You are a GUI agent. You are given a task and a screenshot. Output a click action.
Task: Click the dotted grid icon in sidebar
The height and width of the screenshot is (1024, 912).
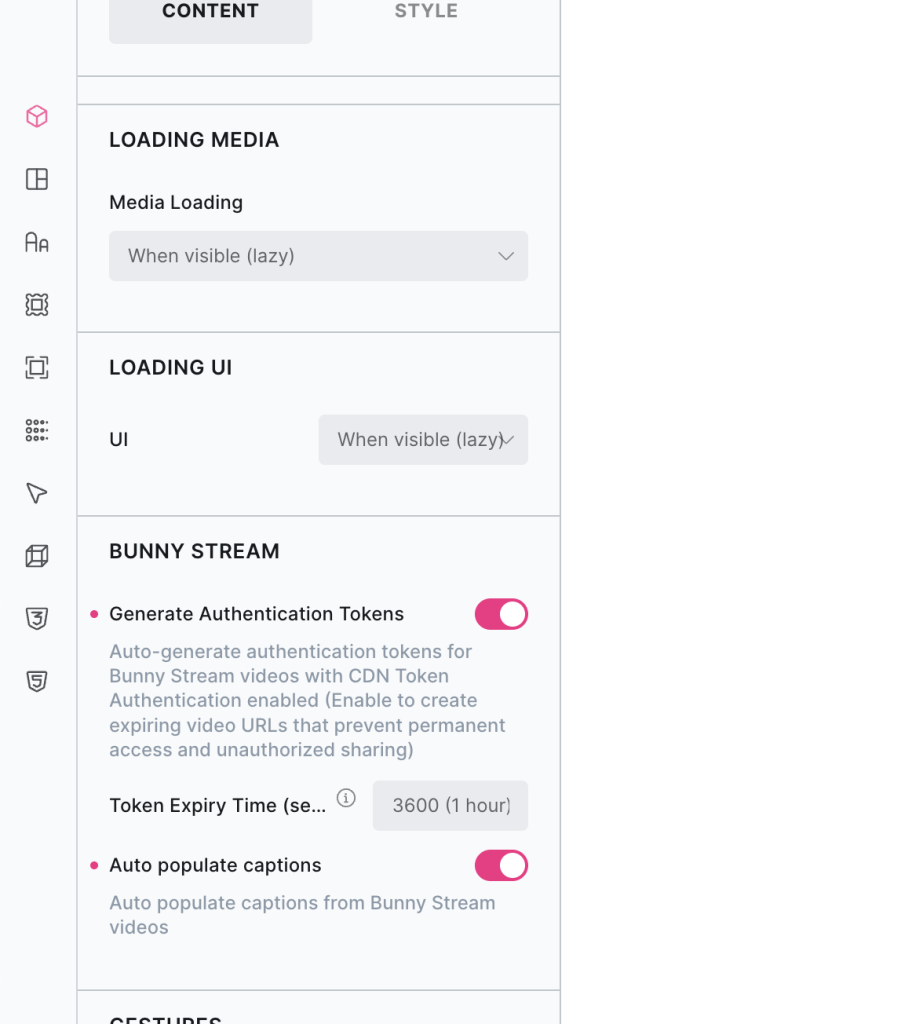point(36,430)
